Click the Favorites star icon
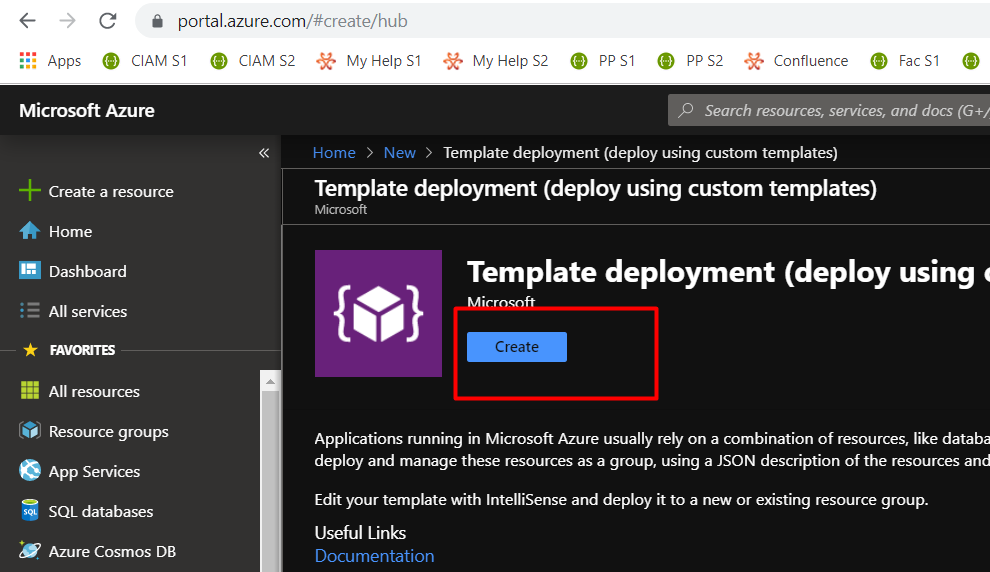The image size is (990, 572). pos(30,350)
